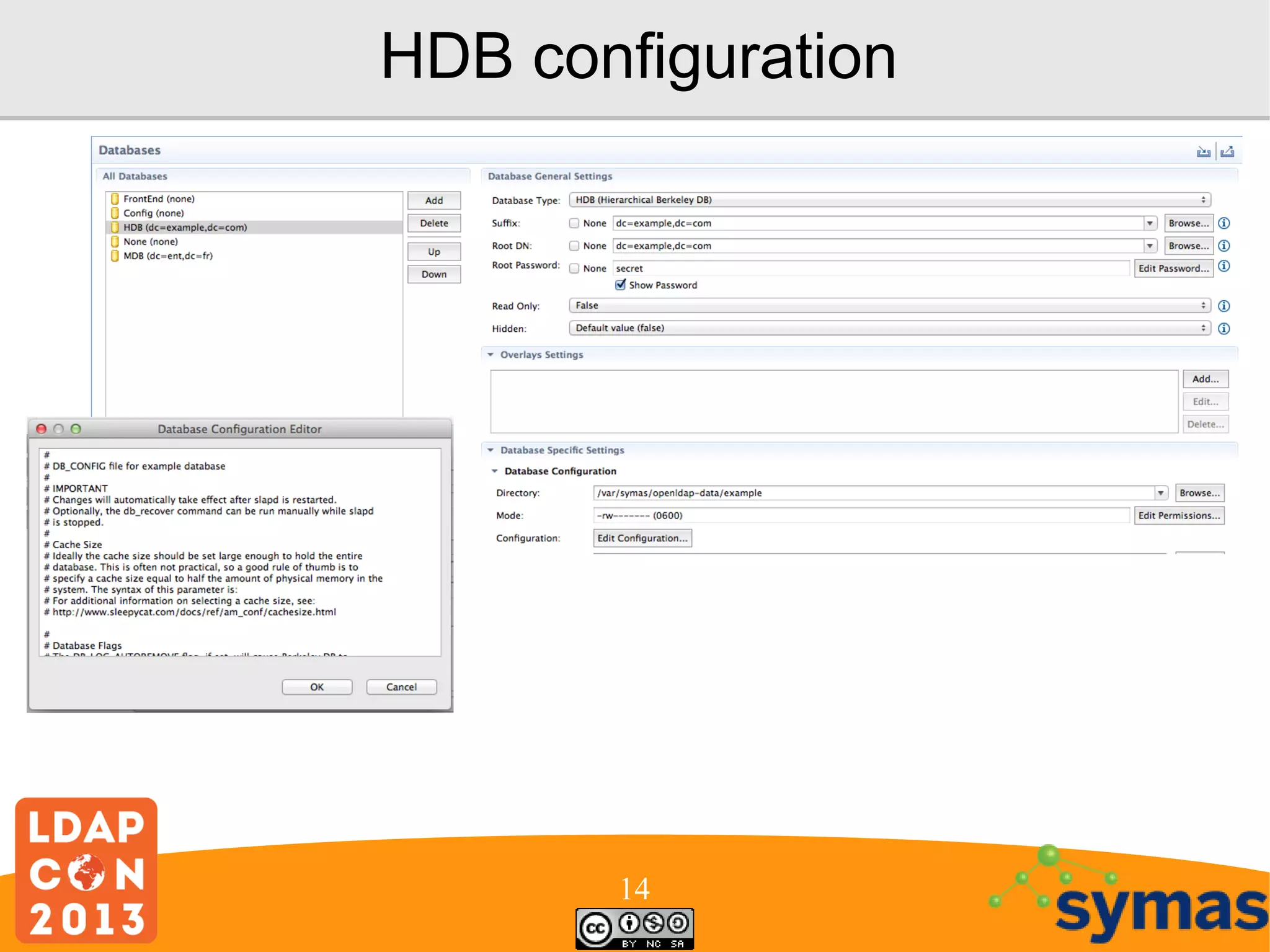This screenshot has width=1270, height=952.
Task: Enable the None checkbox for Root DN
Action: (574, 246)
